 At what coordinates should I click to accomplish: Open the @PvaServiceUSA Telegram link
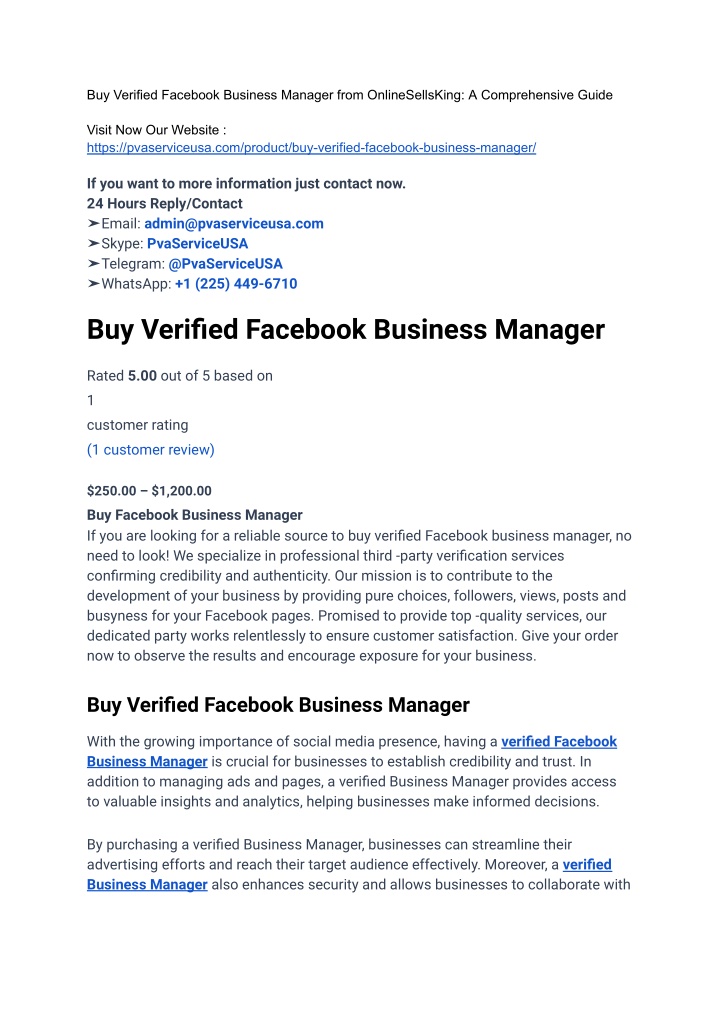pyautogui.click(x=225, y=264)
